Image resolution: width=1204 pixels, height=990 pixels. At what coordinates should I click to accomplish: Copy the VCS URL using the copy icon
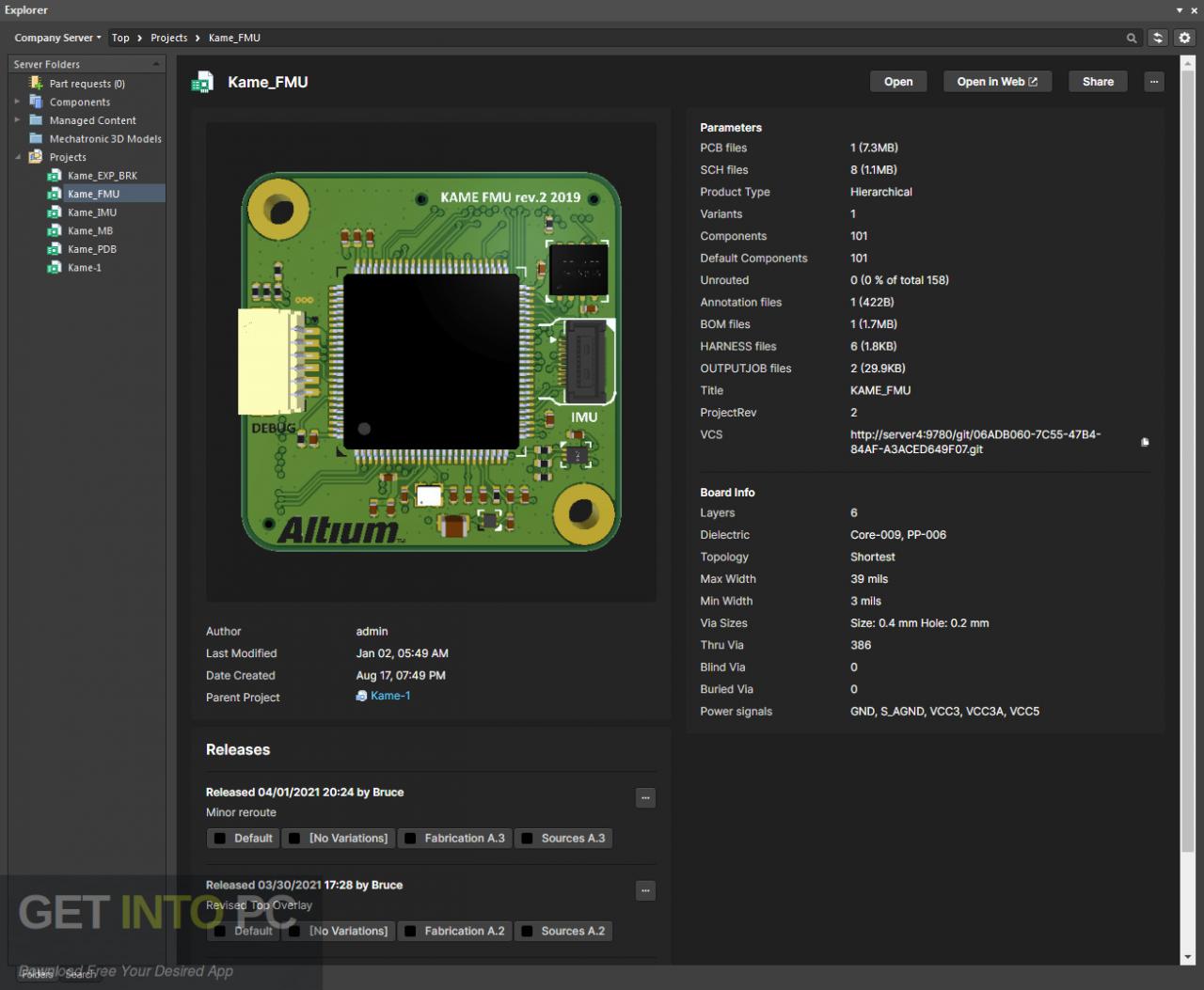pyautogui.click(x=1145, y=442)
